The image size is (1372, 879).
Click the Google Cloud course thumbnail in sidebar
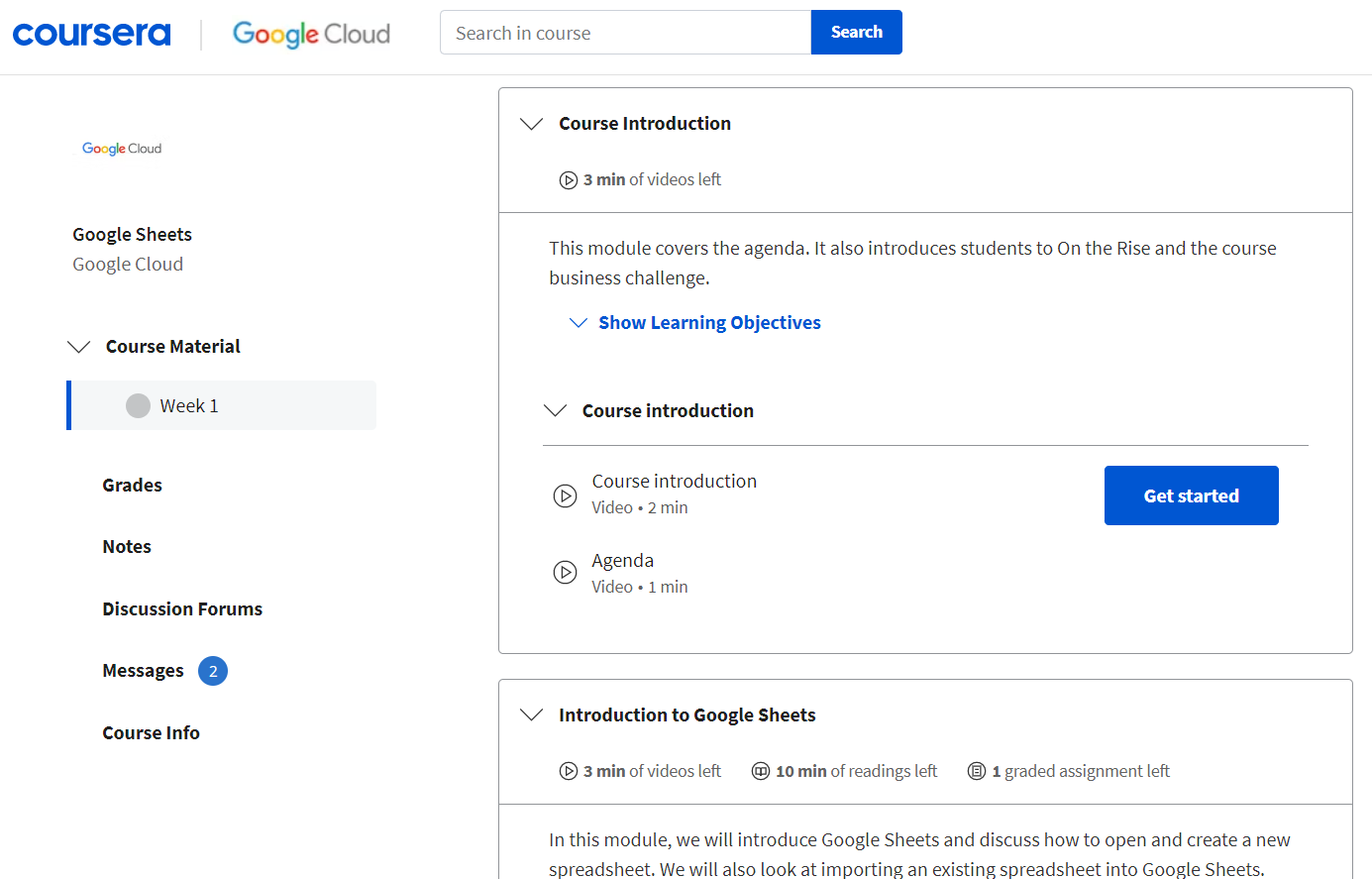click(121, 148)
